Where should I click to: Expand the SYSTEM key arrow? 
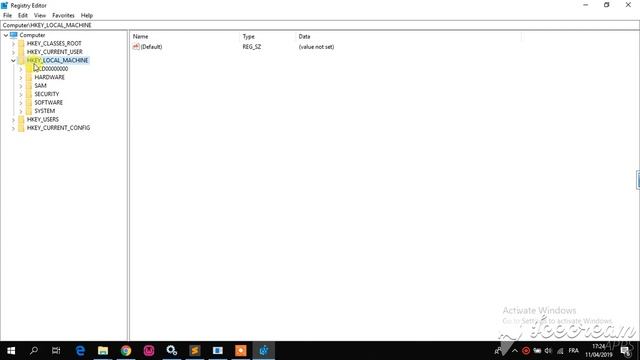pyautogui.click(x=21, y=111)
